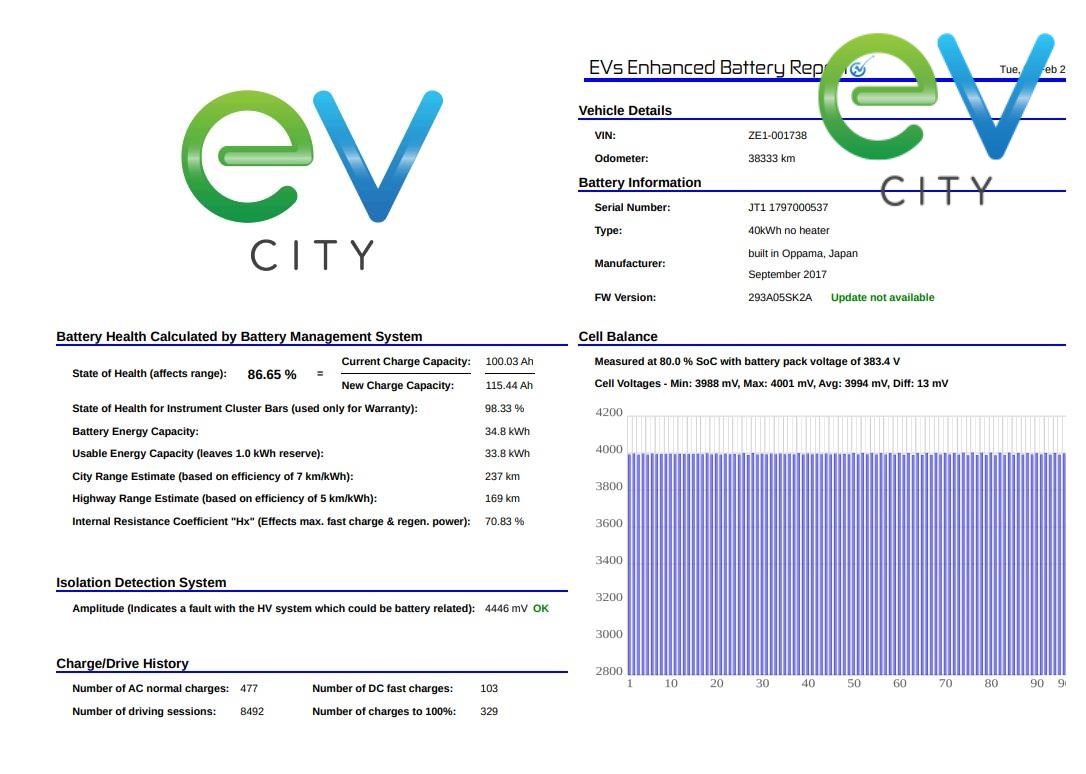Click the "FW Version:" label

coord(625,298)
